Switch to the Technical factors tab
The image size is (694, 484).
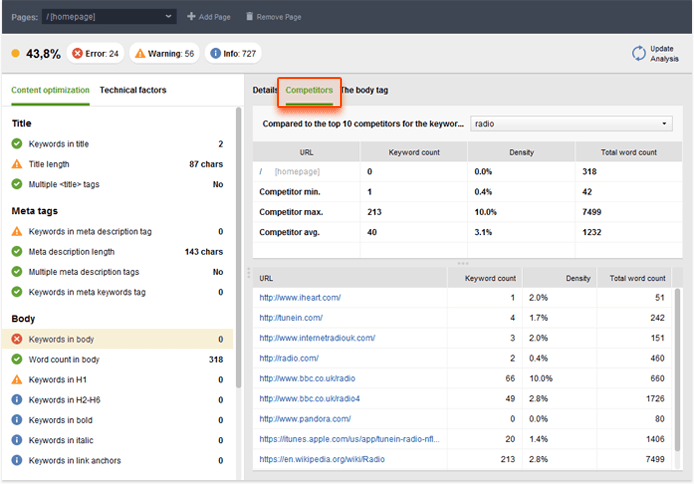tap(133, 90)
